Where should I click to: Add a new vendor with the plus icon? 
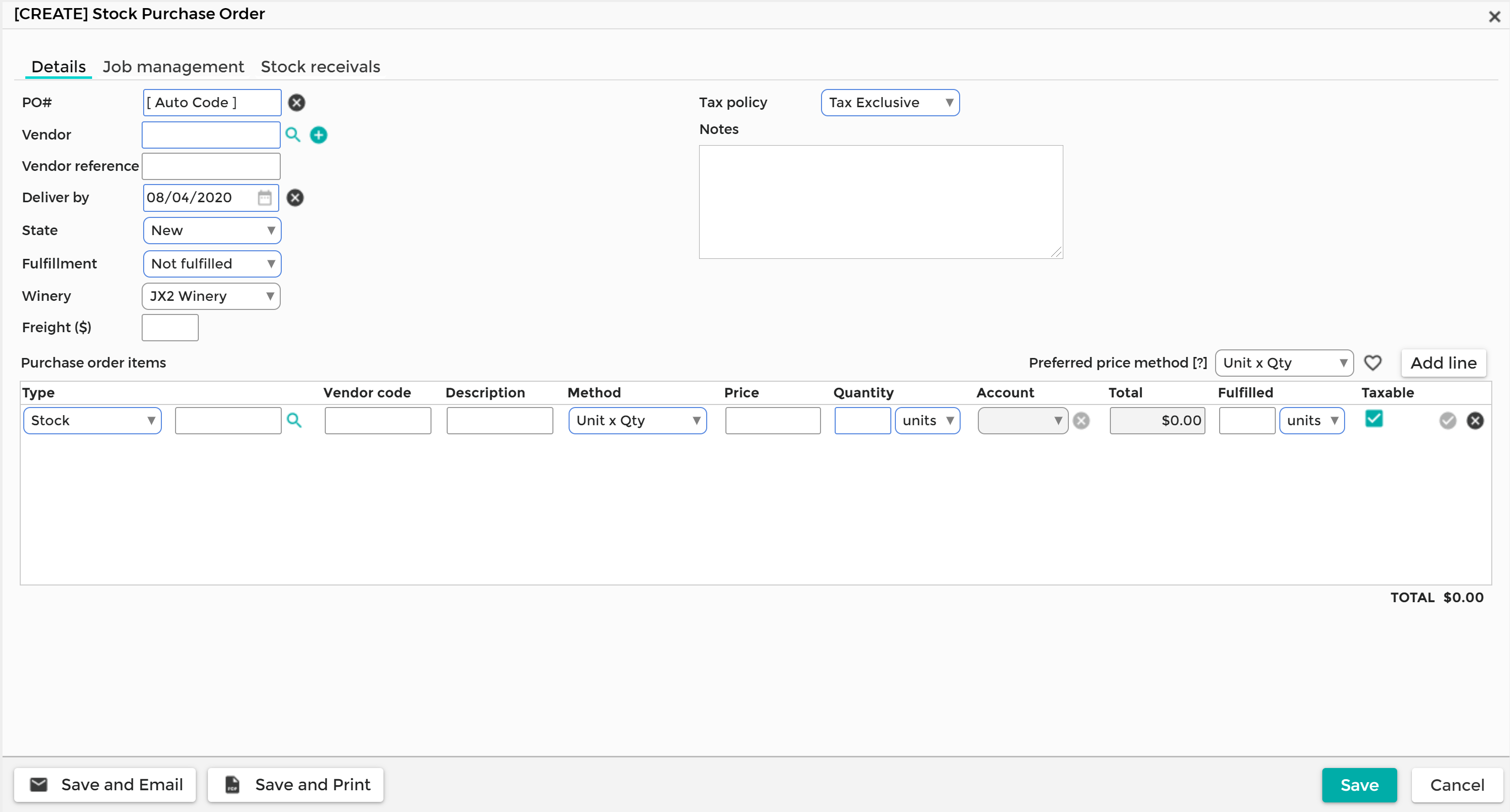(318, 135)
